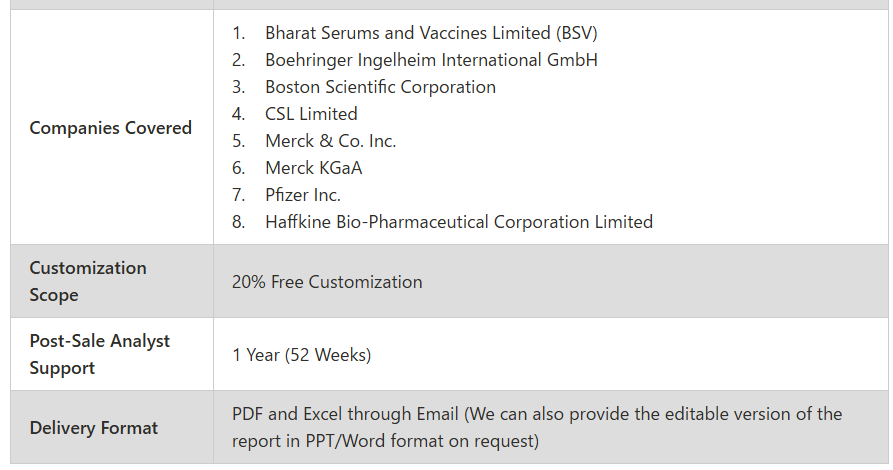
Task: Select CSL Limited in companies list
Action: click(x=311, y=114)
